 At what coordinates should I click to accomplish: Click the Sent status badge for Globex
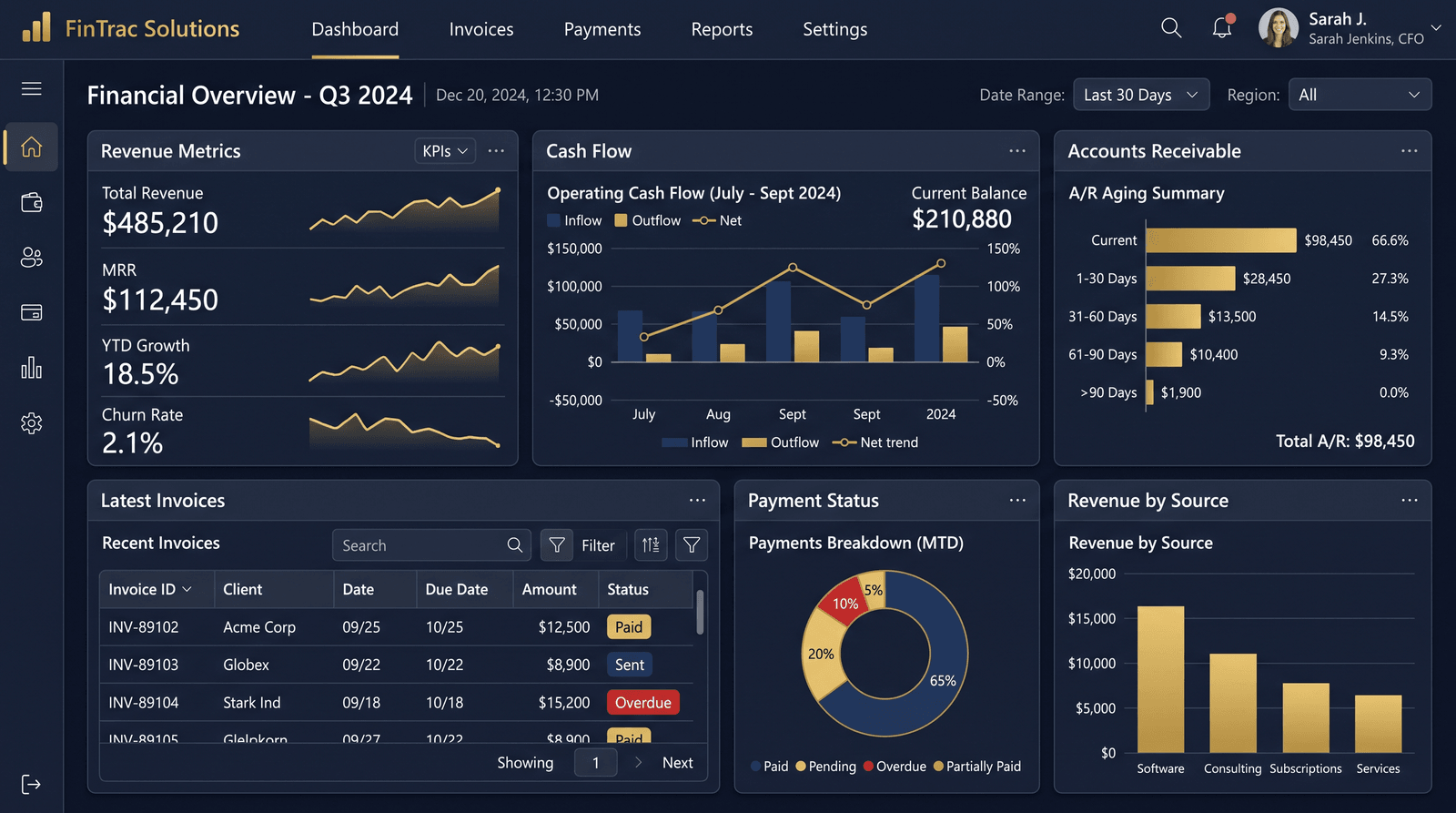click(630, 665)
